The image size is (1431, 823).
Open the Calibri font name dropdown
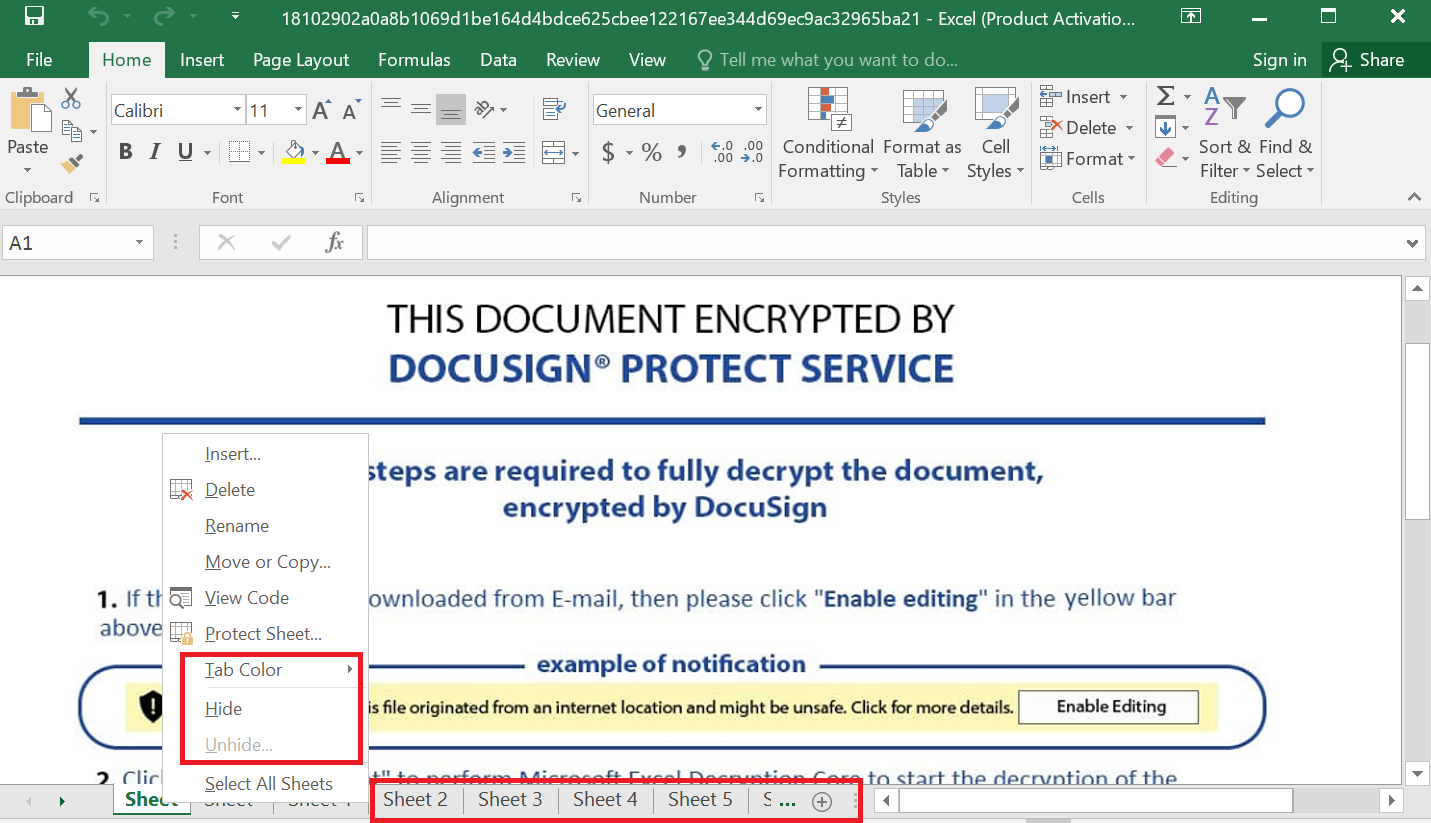(237, 110)
